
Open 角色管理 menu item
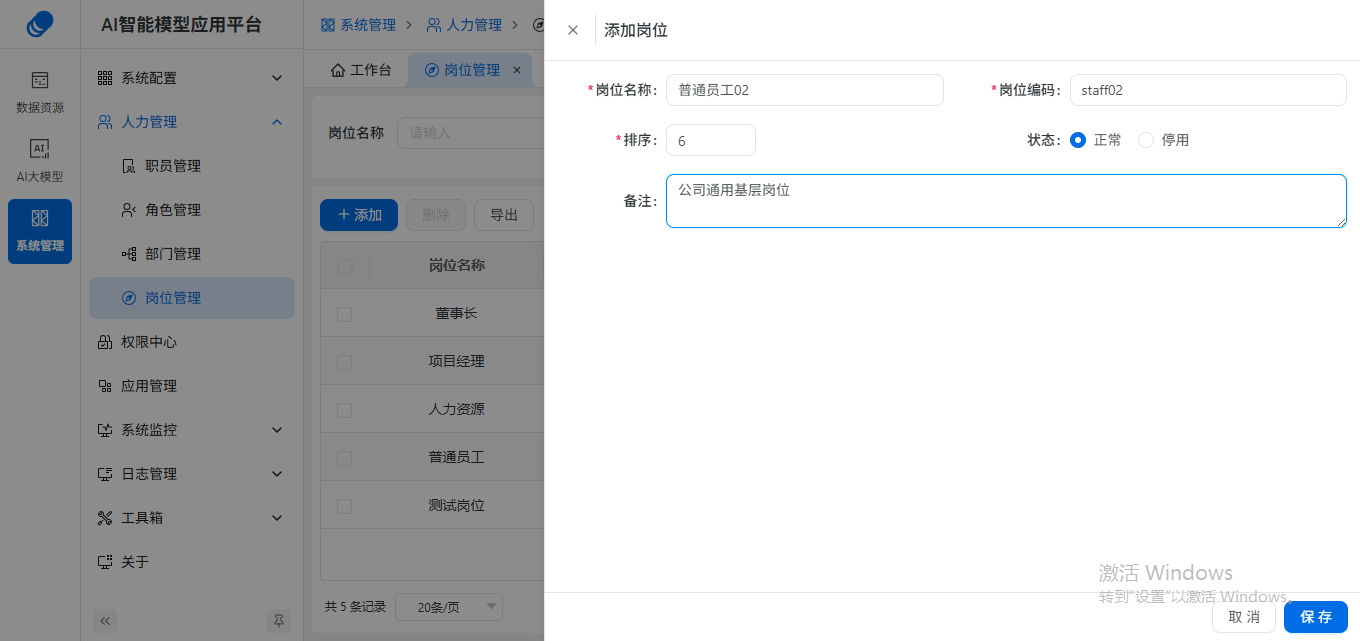click(x=192, y=210)
